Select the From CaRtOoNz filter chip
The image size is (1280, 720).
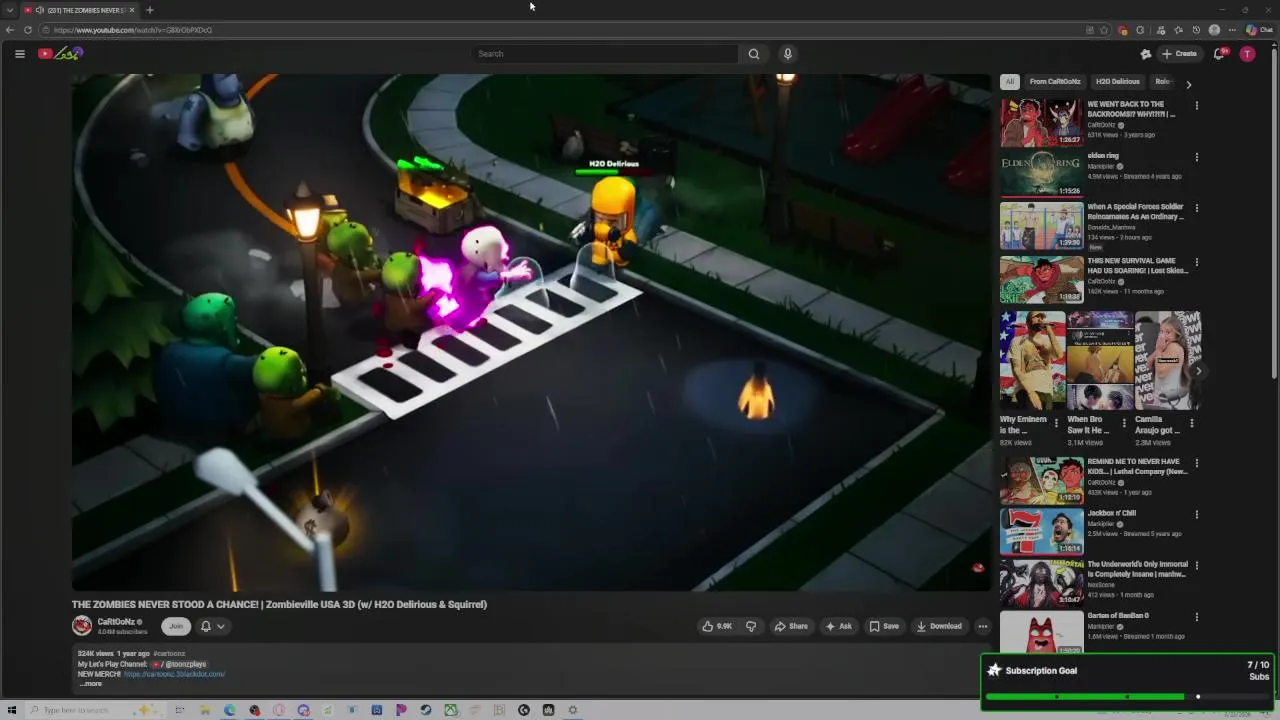point(1055,82)
